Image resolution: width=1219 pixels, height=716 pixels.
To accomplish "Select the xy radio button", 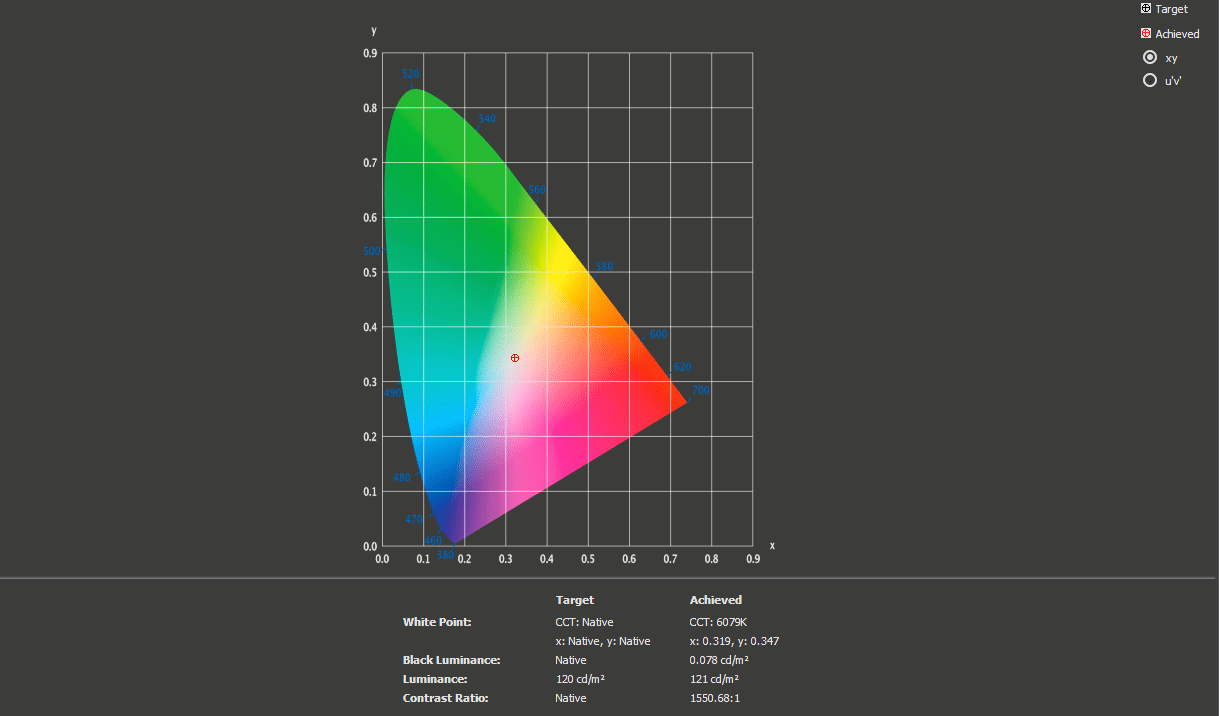I will (x=1150, y=57).
